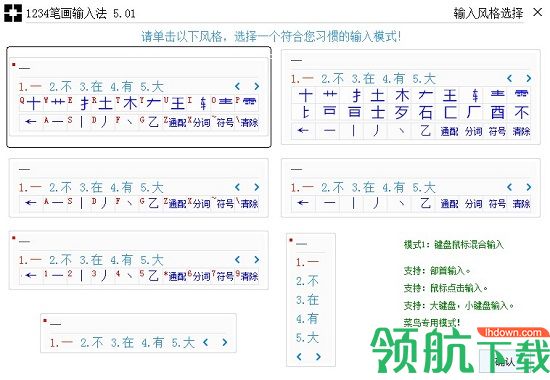Screen dimensions: 550x380
Task: Click next-page arrow in number-key style panel
Action: [256, 260]
